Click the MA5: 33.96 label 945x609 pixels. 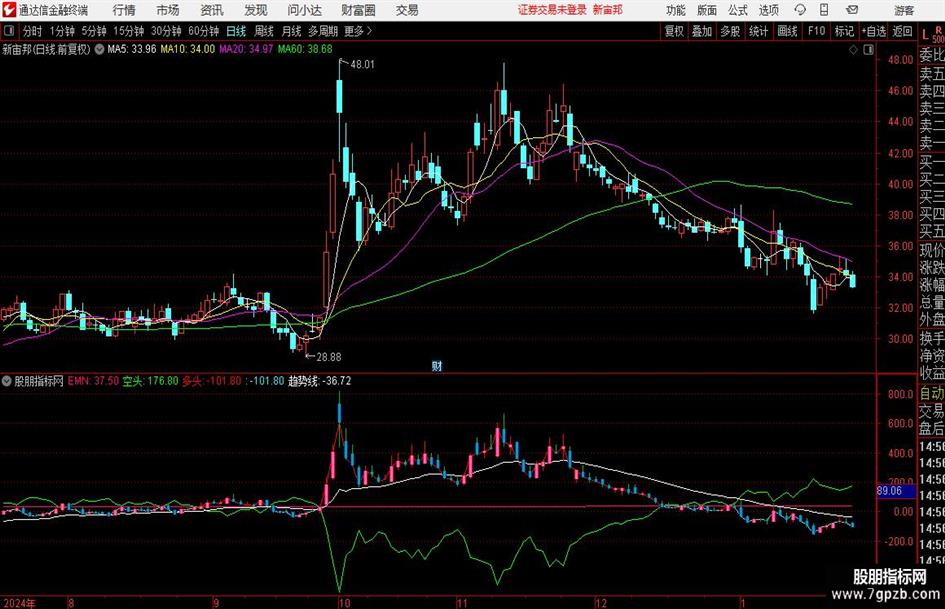(131, 49)
